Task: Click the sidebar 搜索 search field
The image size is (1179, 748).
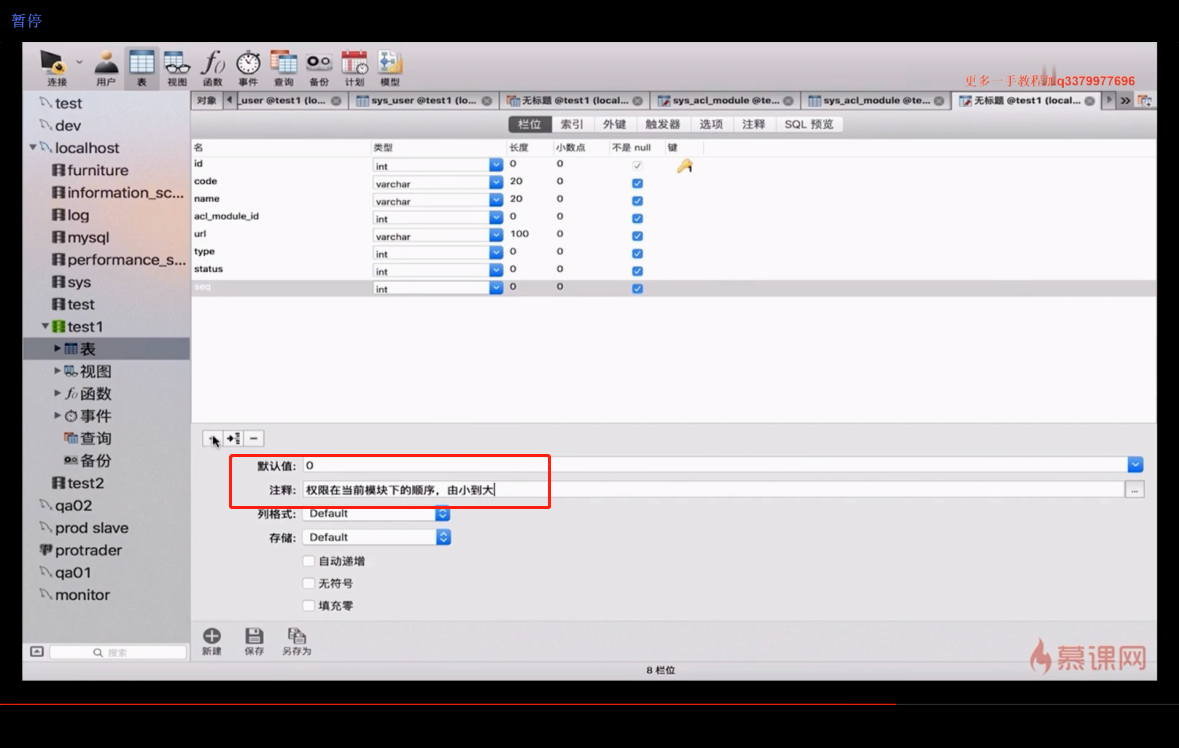Action: click(x=118, y=653)
